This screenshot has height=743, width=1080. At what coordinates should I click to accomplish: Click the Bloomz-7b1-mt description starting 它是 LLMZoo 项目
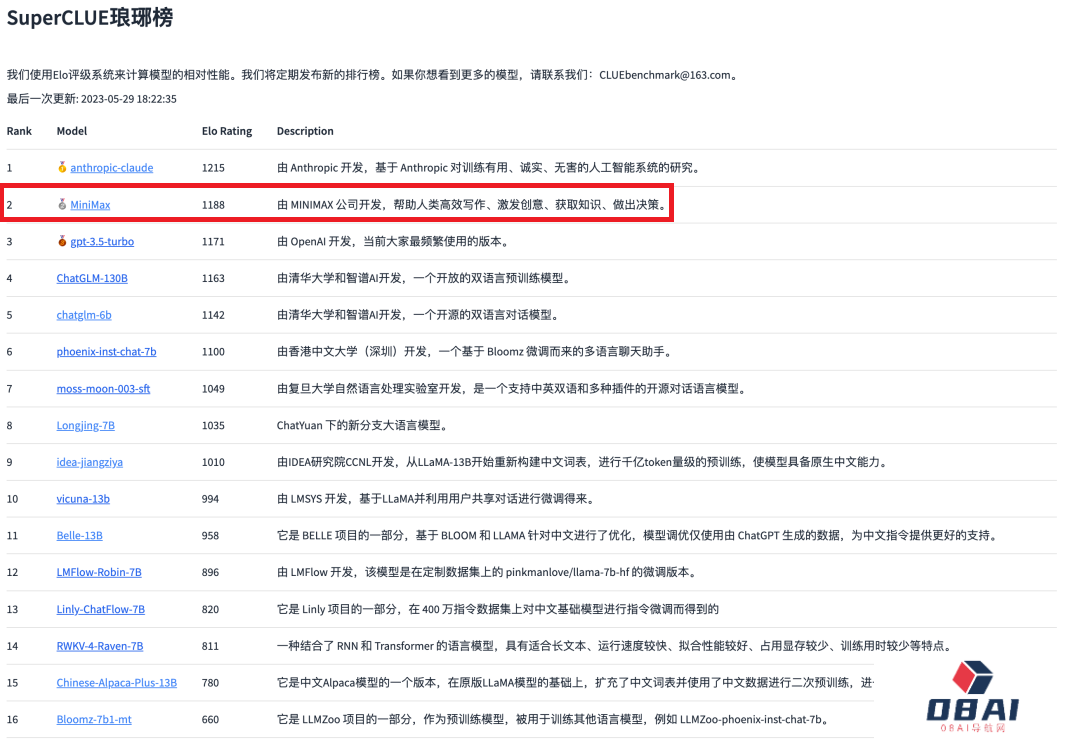[x=552, y=720]
